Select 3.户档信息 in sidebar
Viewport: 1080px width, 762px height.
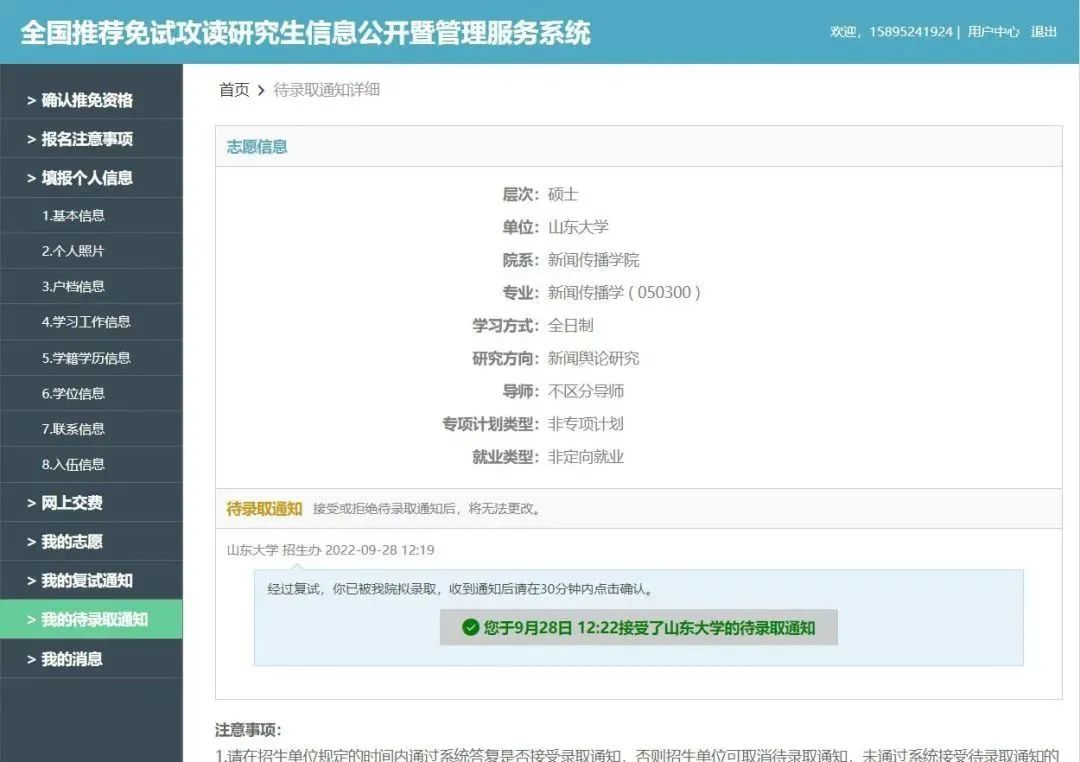73,286
